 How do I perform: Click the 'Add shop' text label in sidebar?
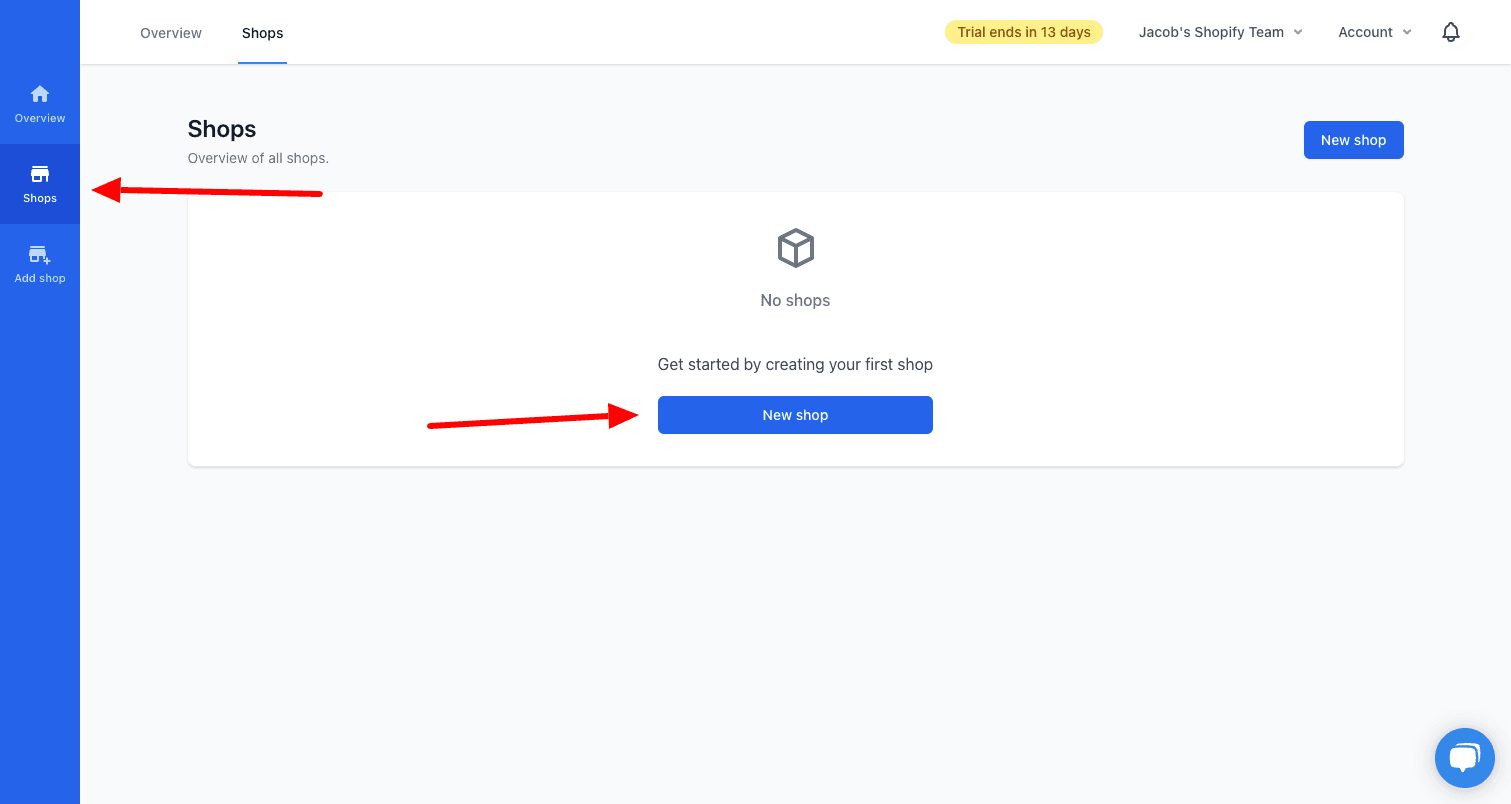point(40,278)
